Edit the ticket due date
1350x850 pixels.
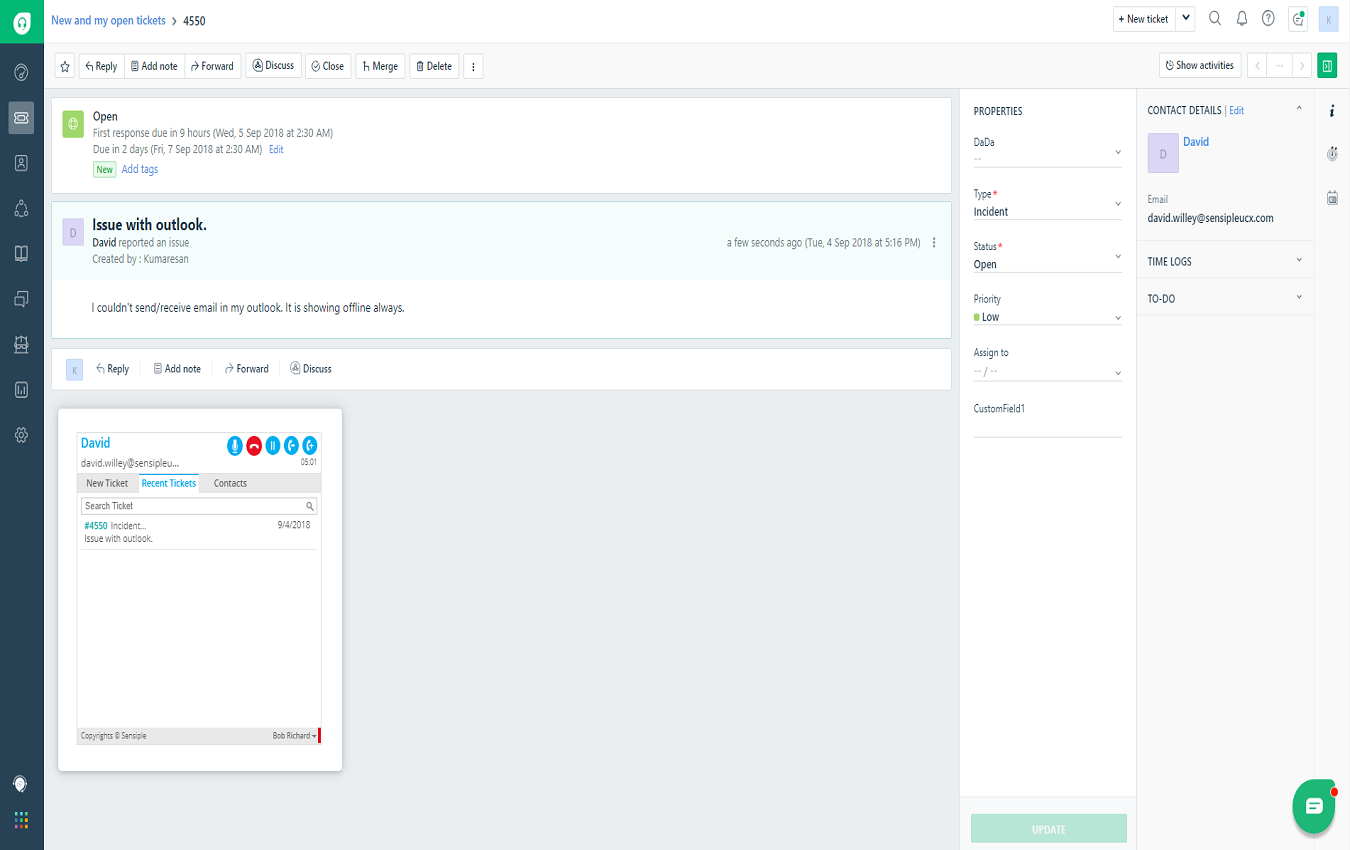coord(275,148)
